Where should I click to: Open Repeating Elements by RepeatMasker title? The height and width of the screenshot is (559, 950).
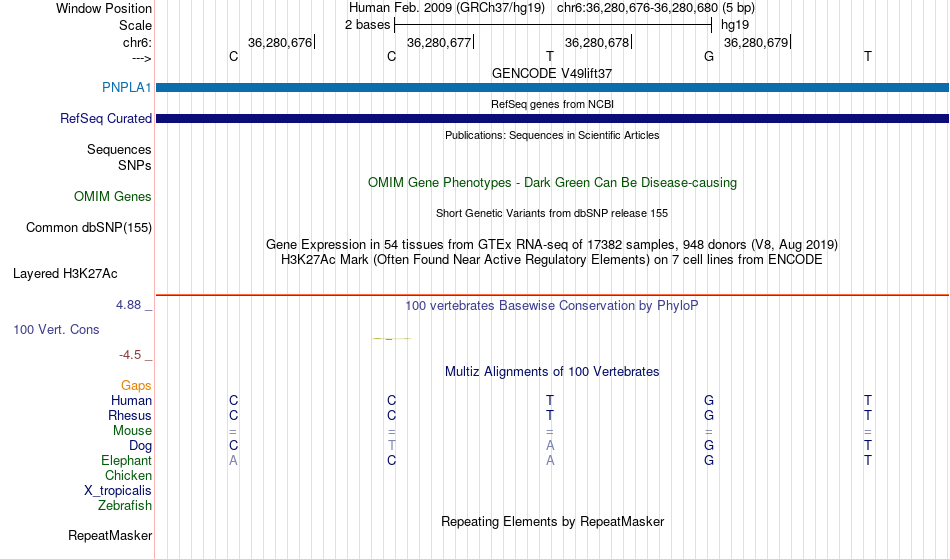tap(552, 521)
